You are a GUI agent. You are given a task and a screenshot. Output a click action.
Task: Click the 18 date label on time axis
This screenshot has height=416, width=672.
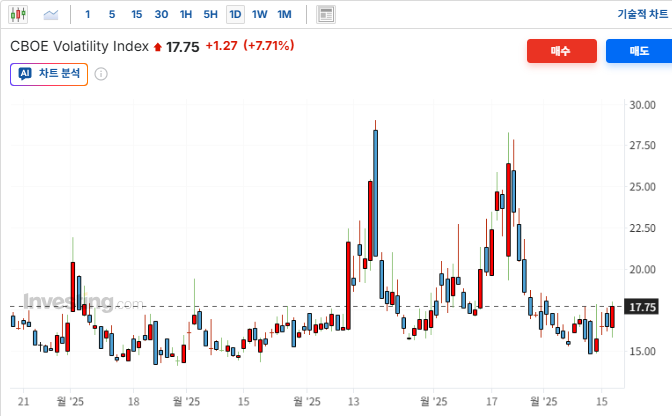coord(134,401)
